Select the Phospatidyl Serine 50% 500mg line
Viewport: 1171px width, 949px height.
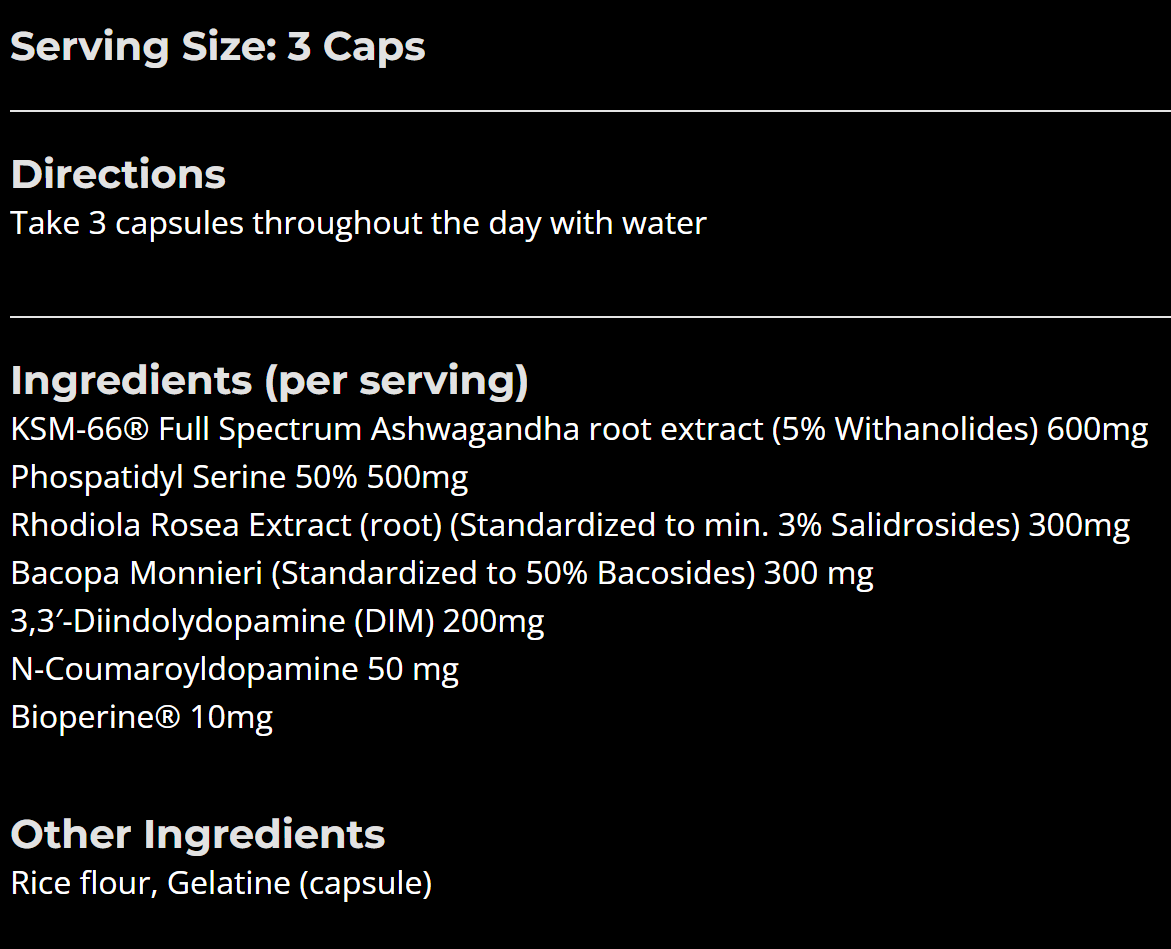click(x=239, y=478)
